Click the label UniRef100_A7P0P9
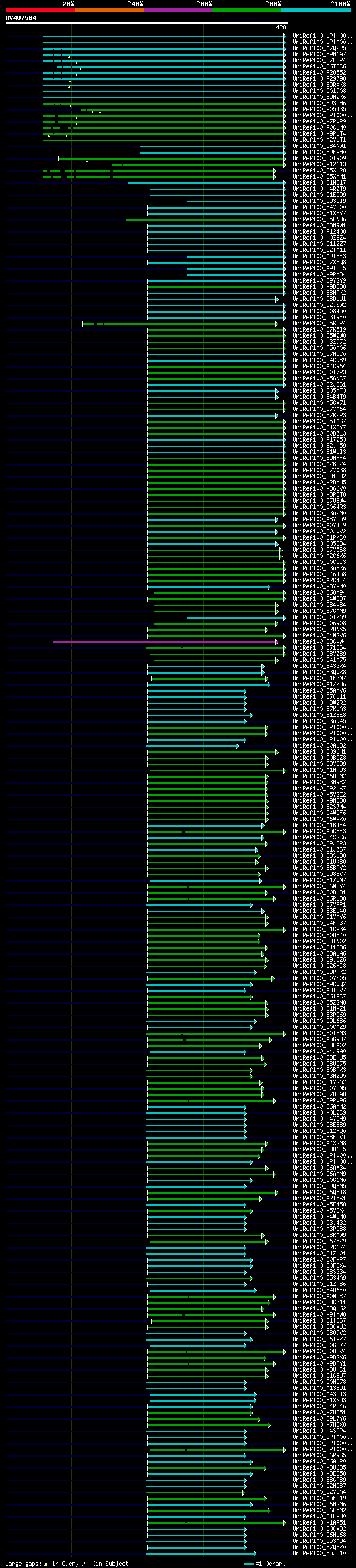The image size is (356, 1568). click(x=319, y=122)
